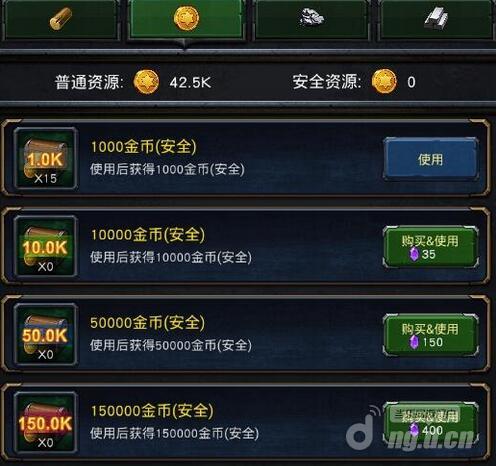Click the normal resources gold coin icon
The width and height of the screenshot is (496, 466).
pos(146,82)
